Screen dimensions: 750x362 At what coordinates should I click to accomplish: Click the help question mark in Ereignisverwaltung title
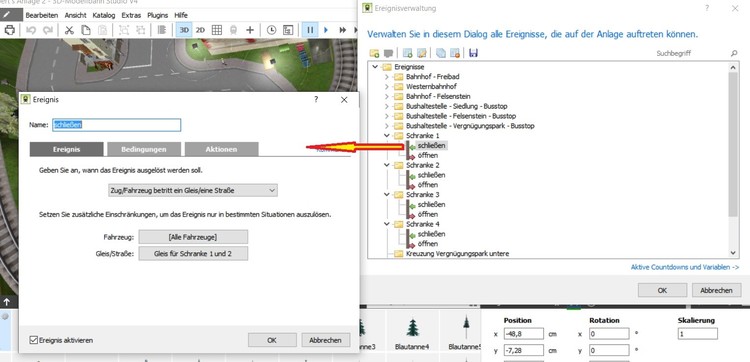tap(706, 8)
